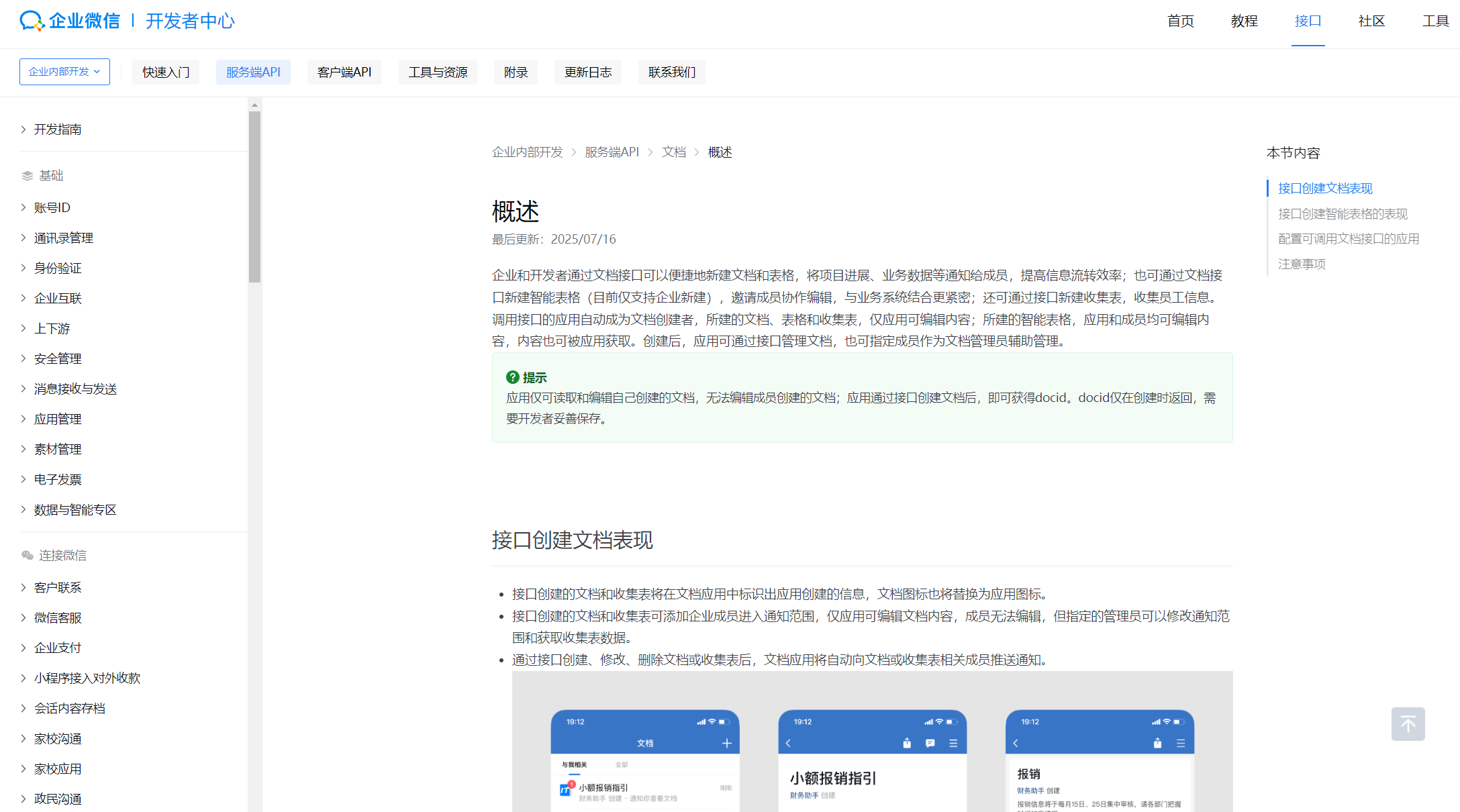Open the 教程 top navigation item
Screen dimensions: 1460x812
pos(1244,21)
